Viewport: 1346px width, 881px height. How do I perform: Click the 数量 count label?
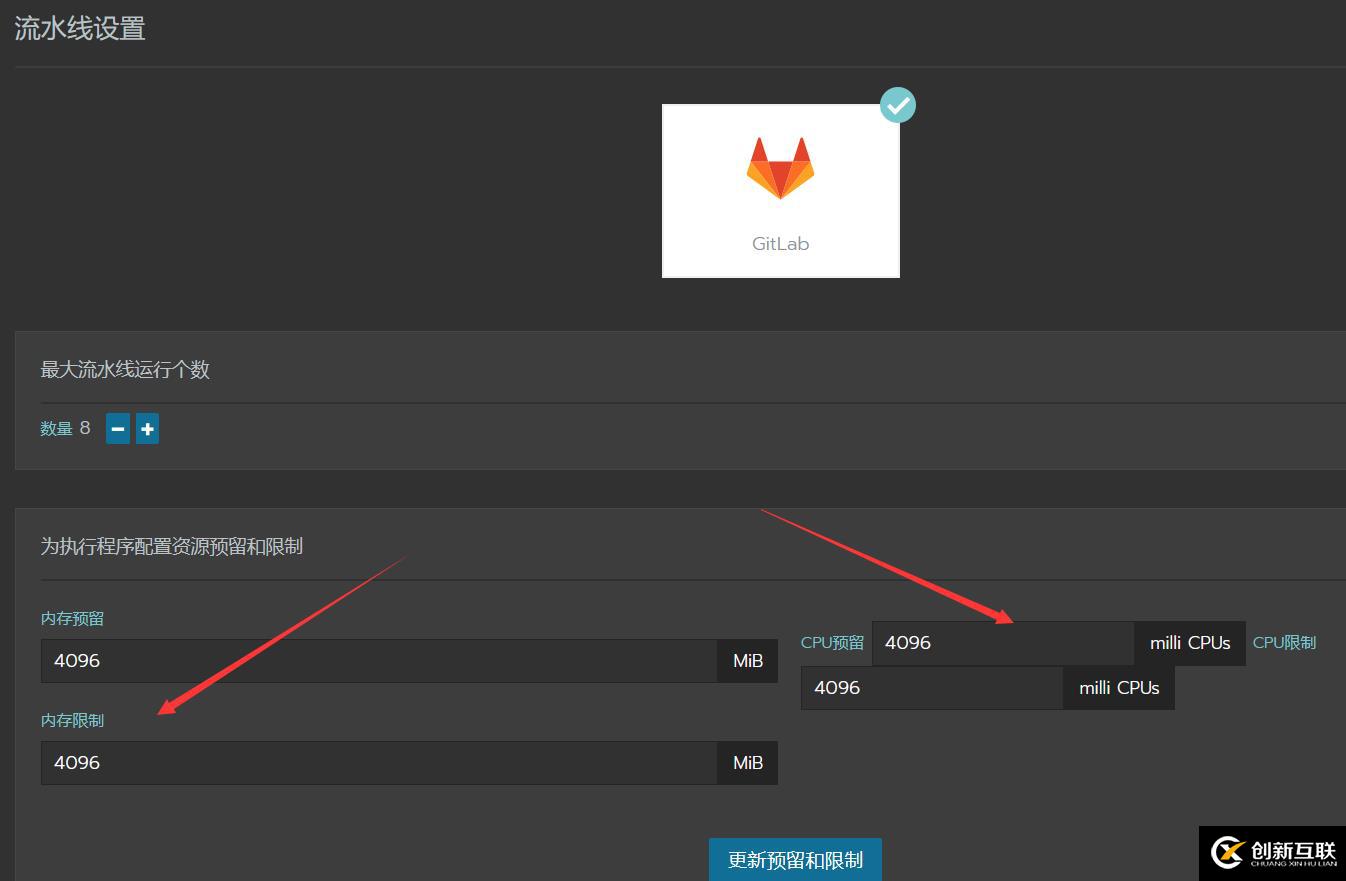56,429
